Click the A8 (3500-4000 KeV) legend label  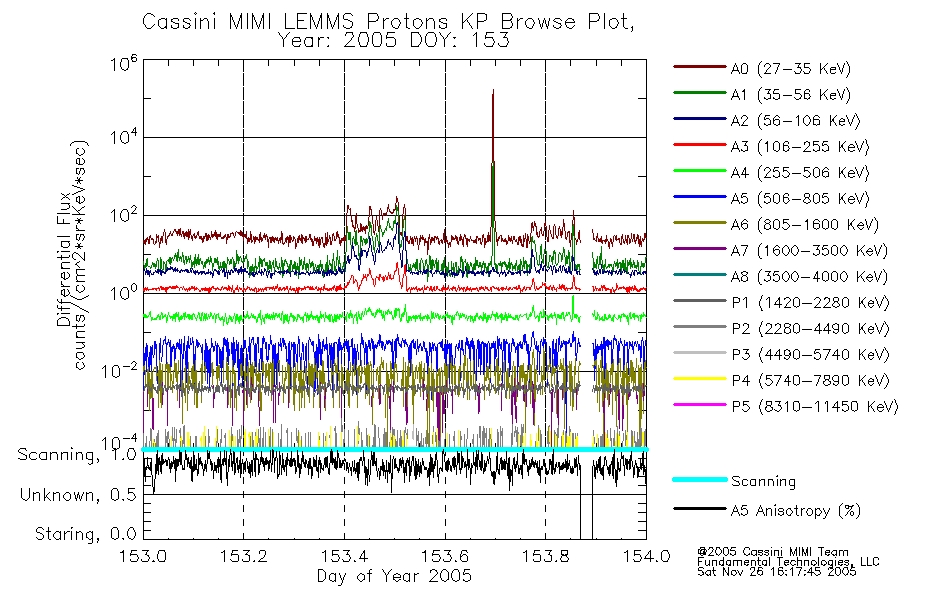click(809, 277)
